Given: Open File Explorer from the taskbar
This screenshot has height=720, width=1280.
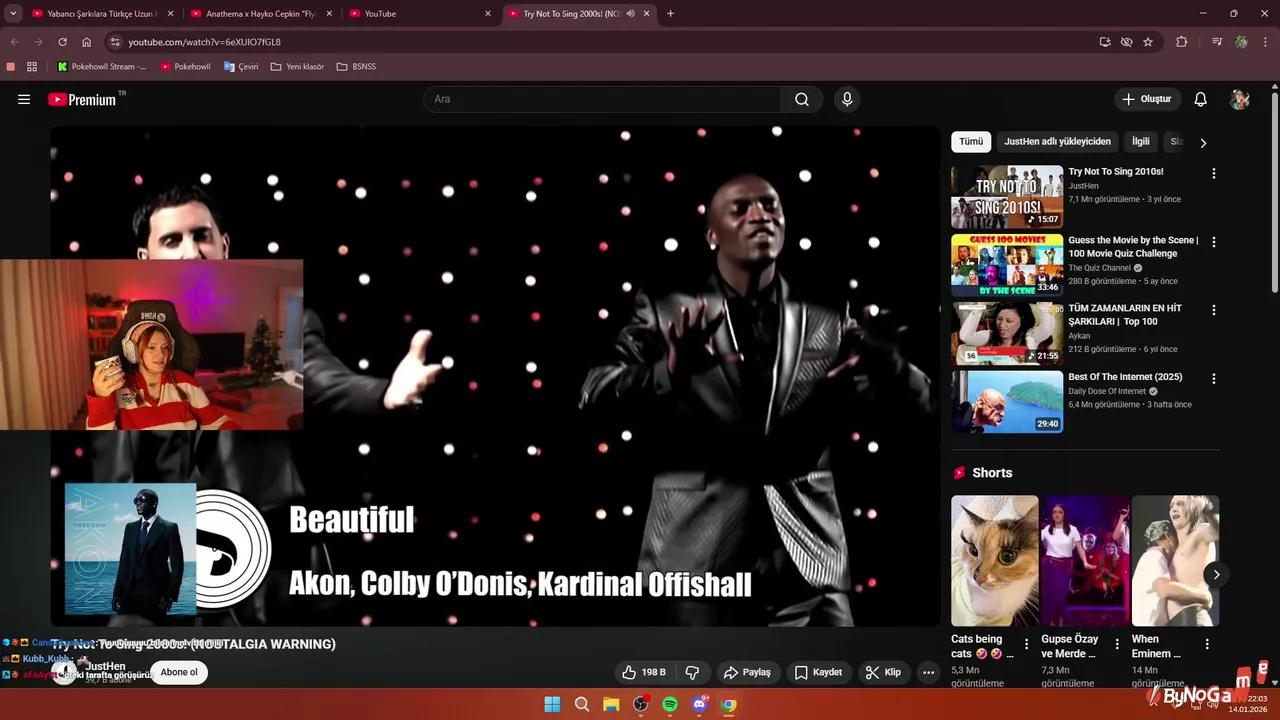Looking at the screenshot, I should click(611, 704).
